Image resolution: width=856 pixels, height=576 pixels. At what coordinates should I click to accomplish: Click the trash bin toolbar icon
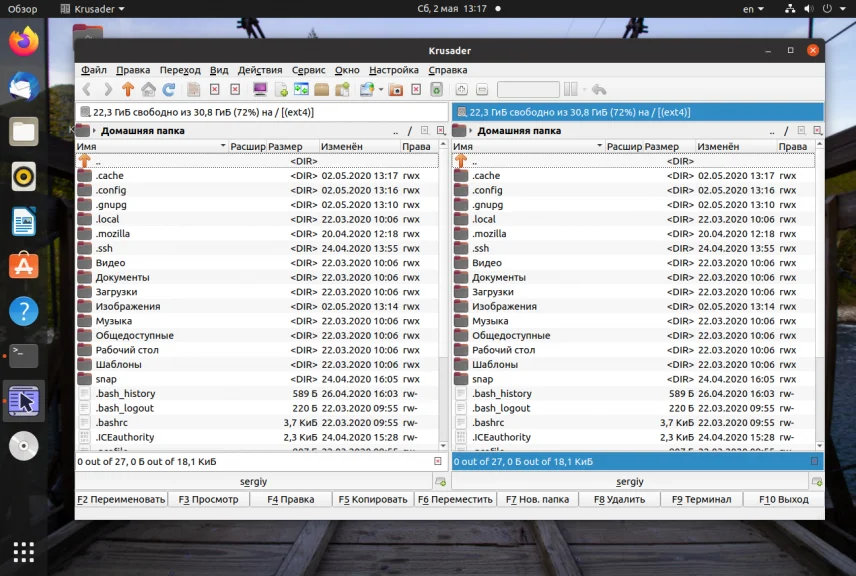436,90
